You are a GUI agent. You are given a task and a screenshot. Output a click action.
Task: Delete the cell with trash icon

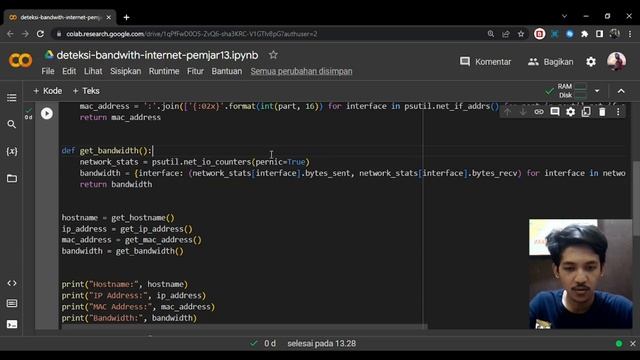[602, 111]
